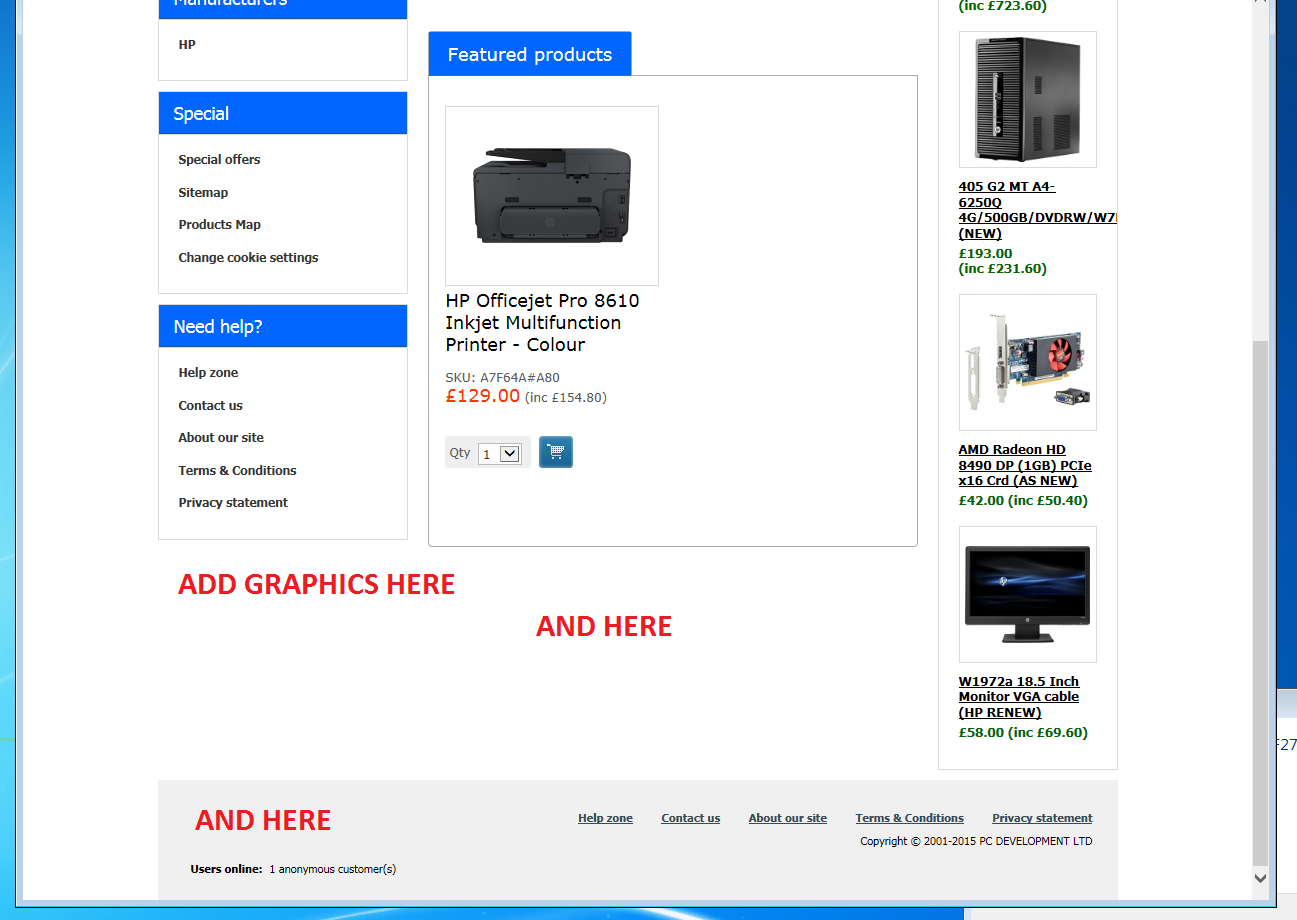
Task: Click the HP Officejet Pro printer image
Action: pyautogui.click(x=551, y=196)
